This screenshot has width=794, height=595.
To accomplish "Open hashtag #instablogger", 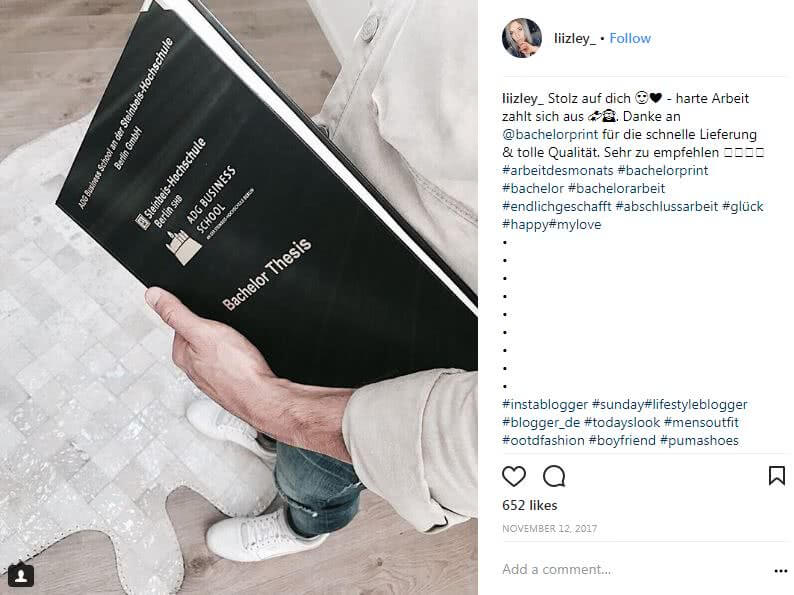I will 545,404.
